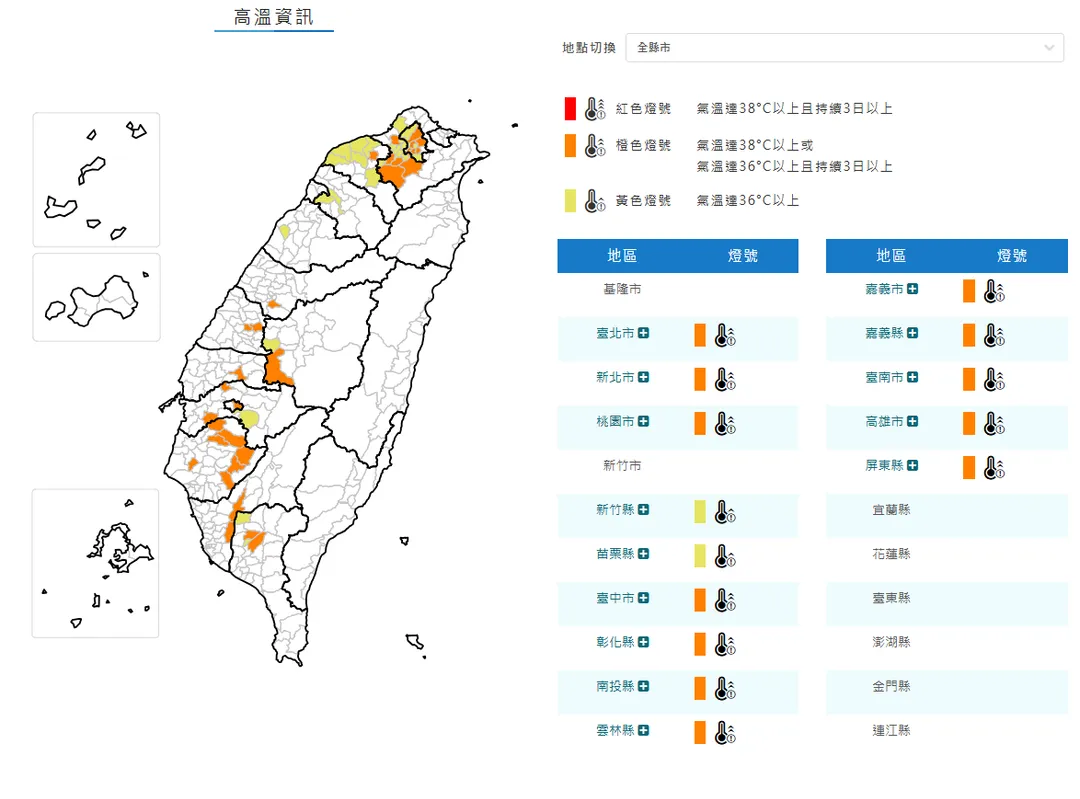Expand the 桃園市 plus icon
Screen dimensions: 1080x799
point(643,422)
